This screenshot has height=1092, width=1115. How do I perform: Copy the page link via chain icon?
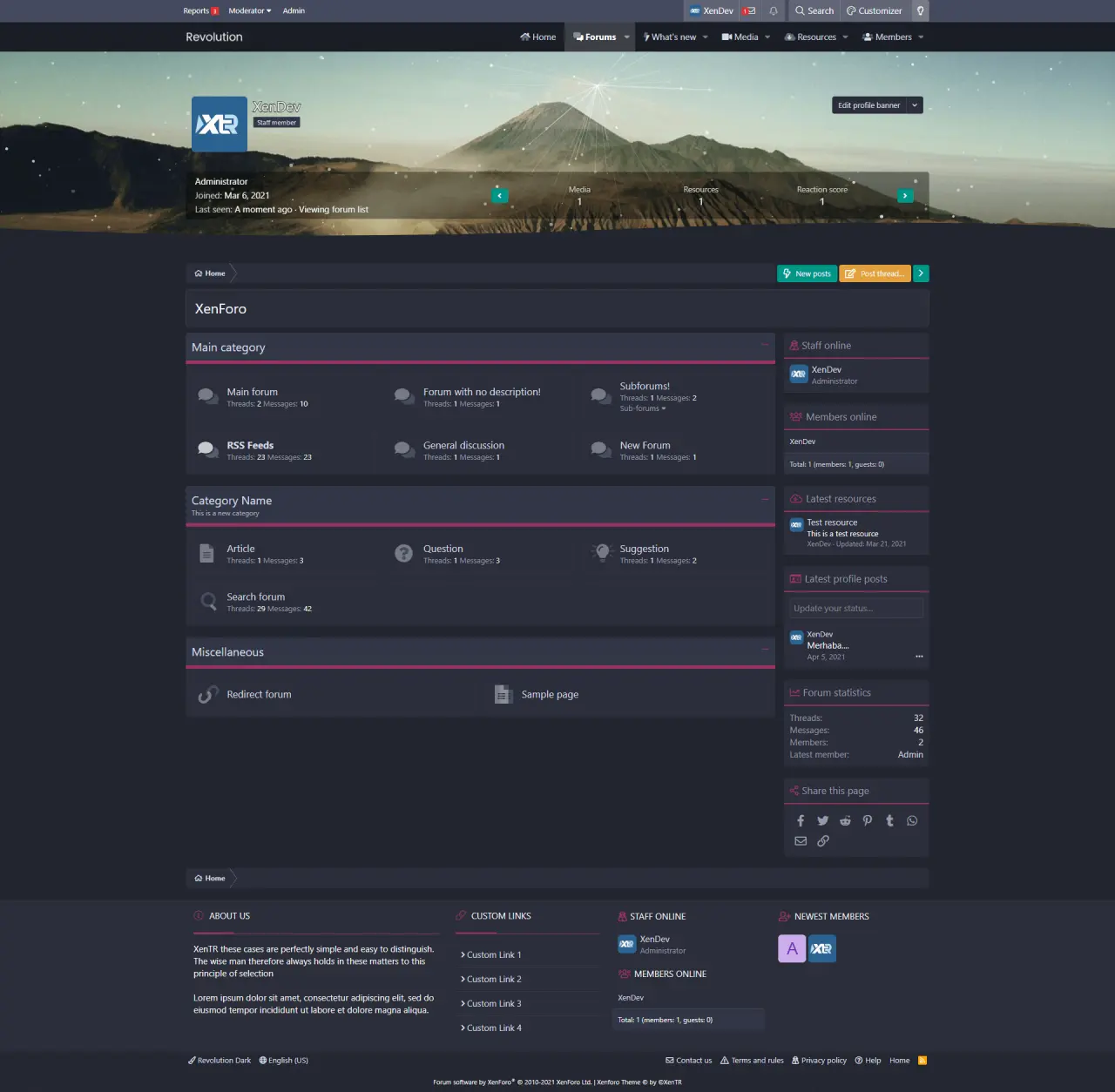(823, 841)
